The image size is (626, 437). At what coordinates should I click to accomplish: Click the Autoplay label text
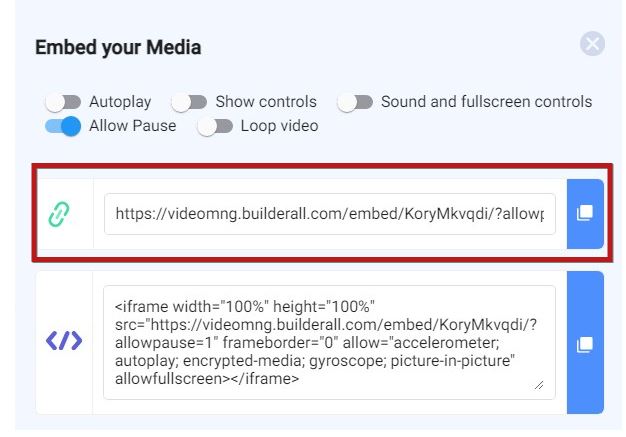pyautogui.click(x=120, y=102)
